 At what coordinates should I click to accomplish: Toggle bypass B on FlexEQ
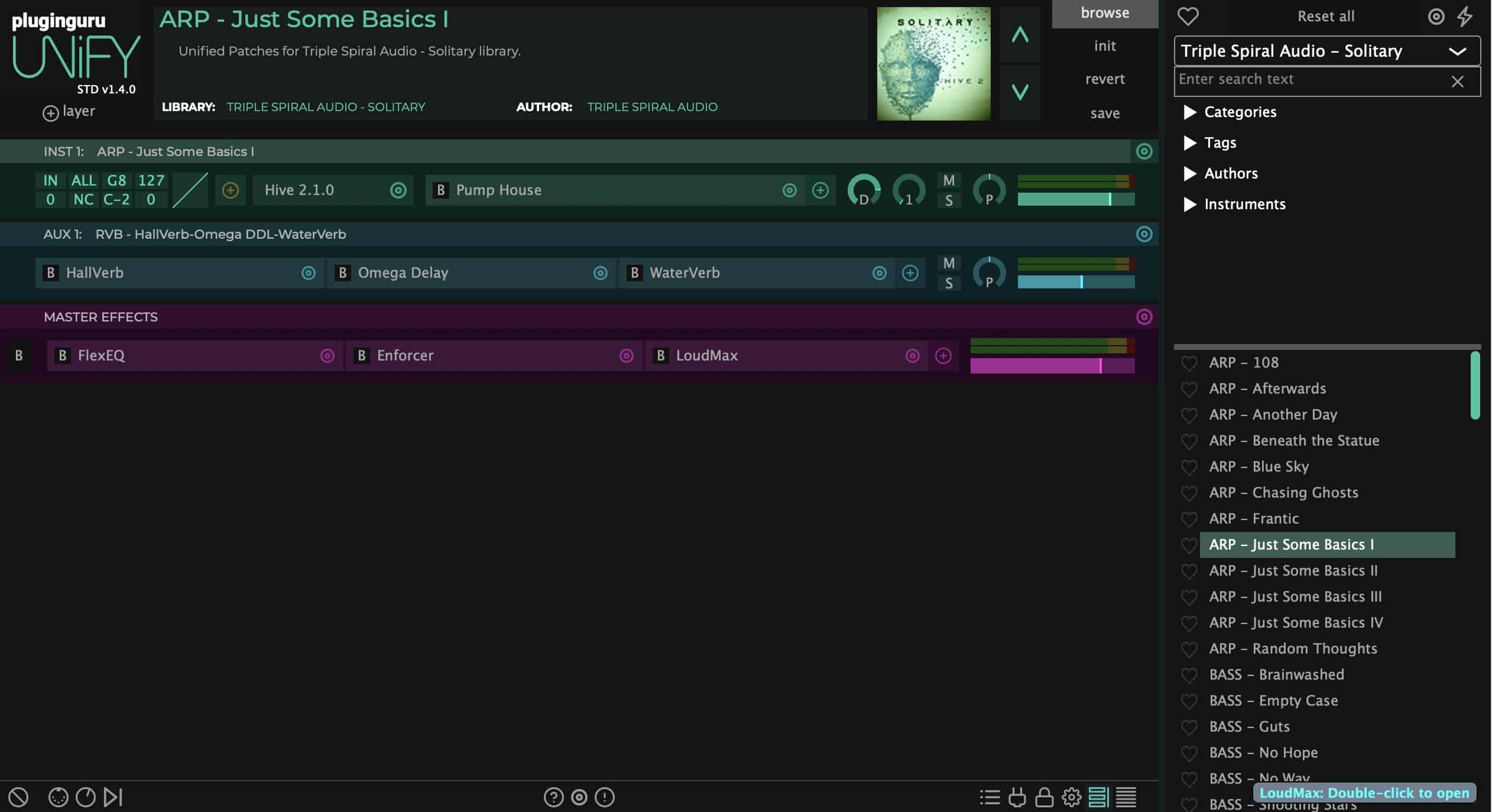(x=62, y=356)
